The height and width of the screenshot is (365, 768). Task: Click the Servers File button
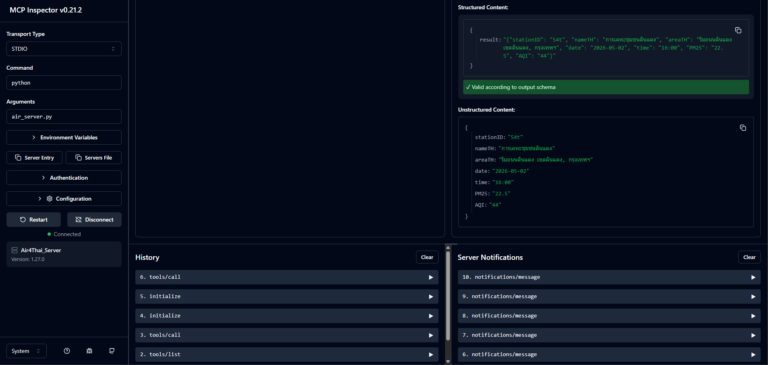point(94,158)
